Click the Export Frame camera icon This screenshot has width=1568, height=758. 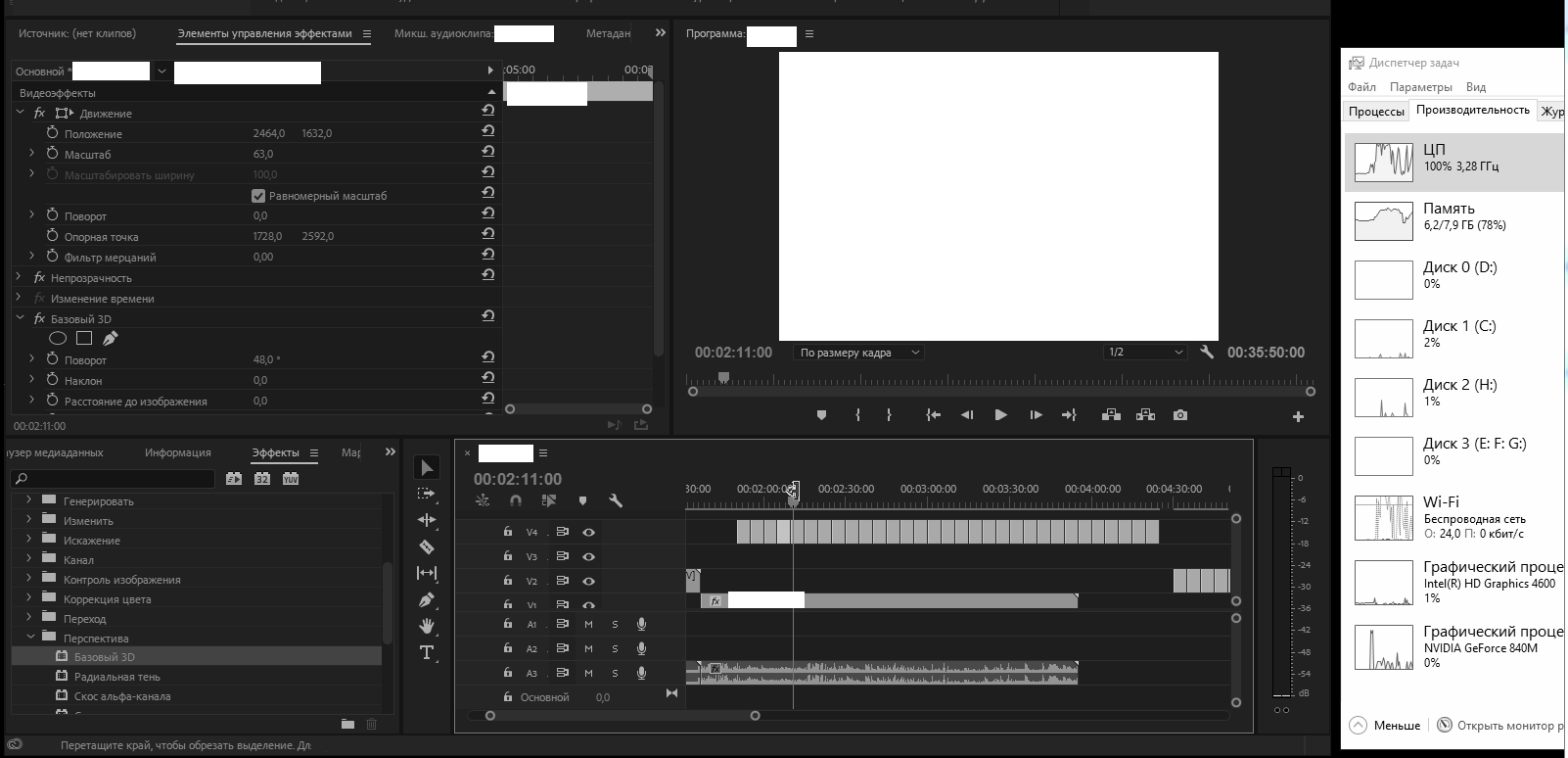pyautogui.click(x=1180, y=415)
